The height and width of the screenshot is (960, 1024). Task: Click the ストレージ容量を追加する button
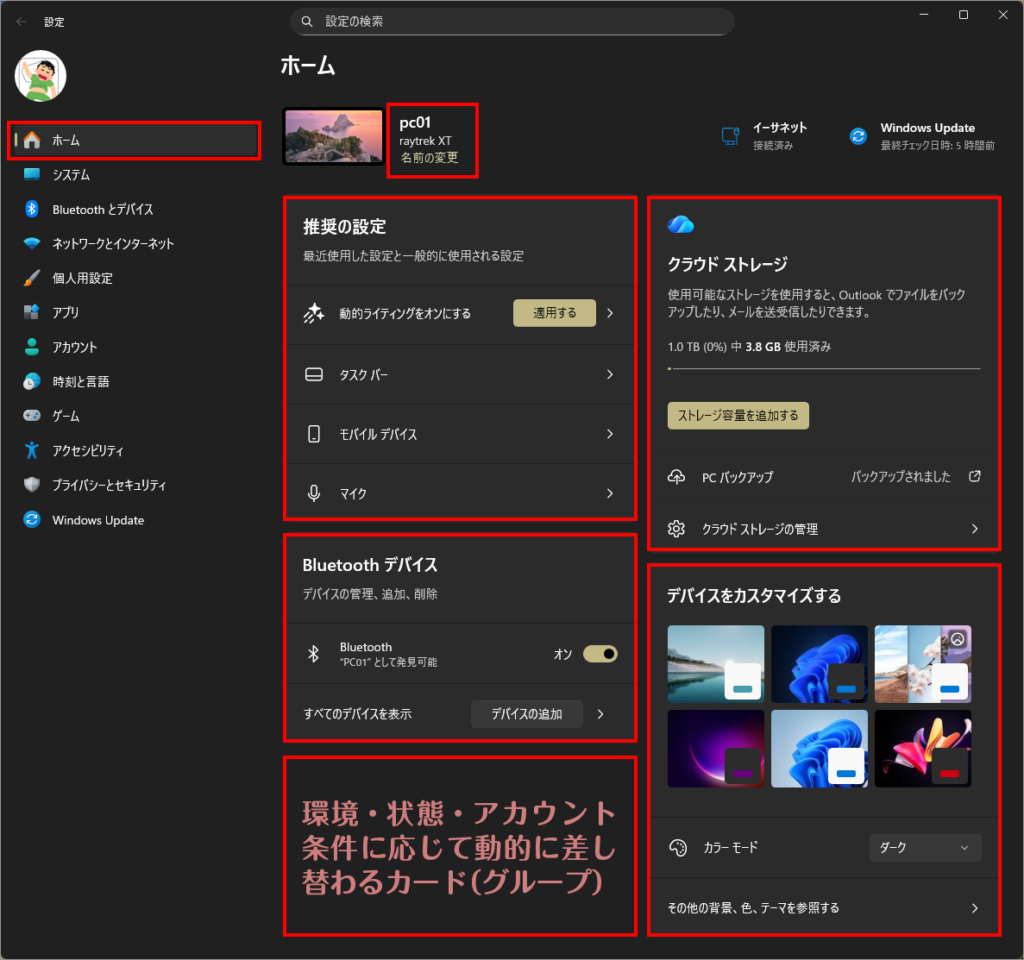pos(738,415)
